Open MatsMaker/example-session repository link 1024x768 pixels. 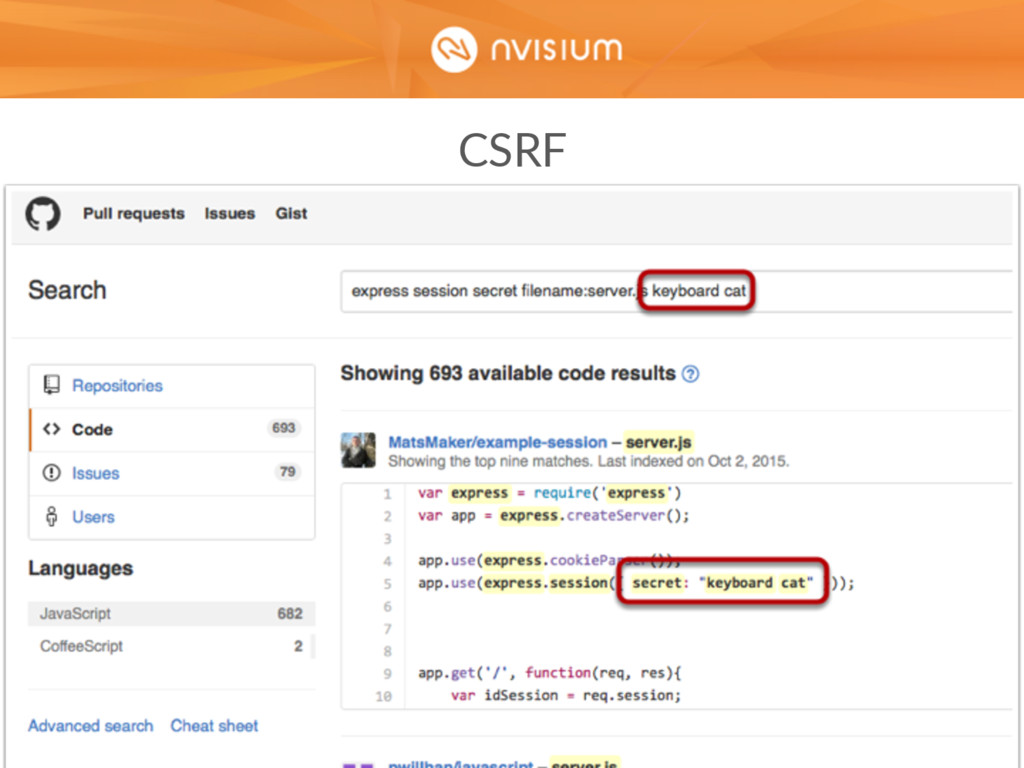tap(498, 442)
